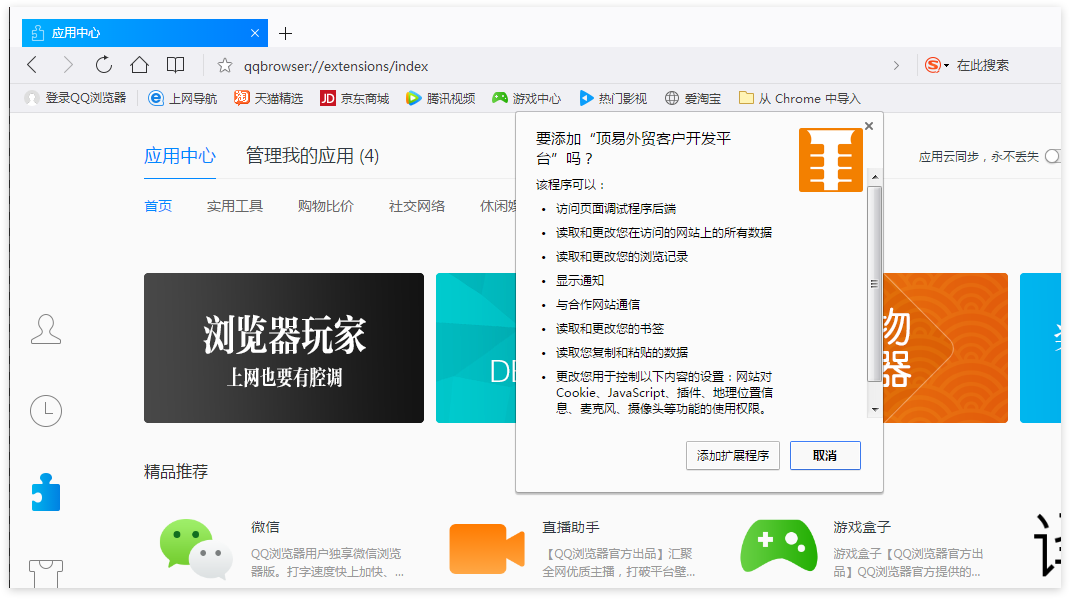The height and width of the screenshot is (599, 1070).
Task: Select the 实用工具 category
Action: 235,206
